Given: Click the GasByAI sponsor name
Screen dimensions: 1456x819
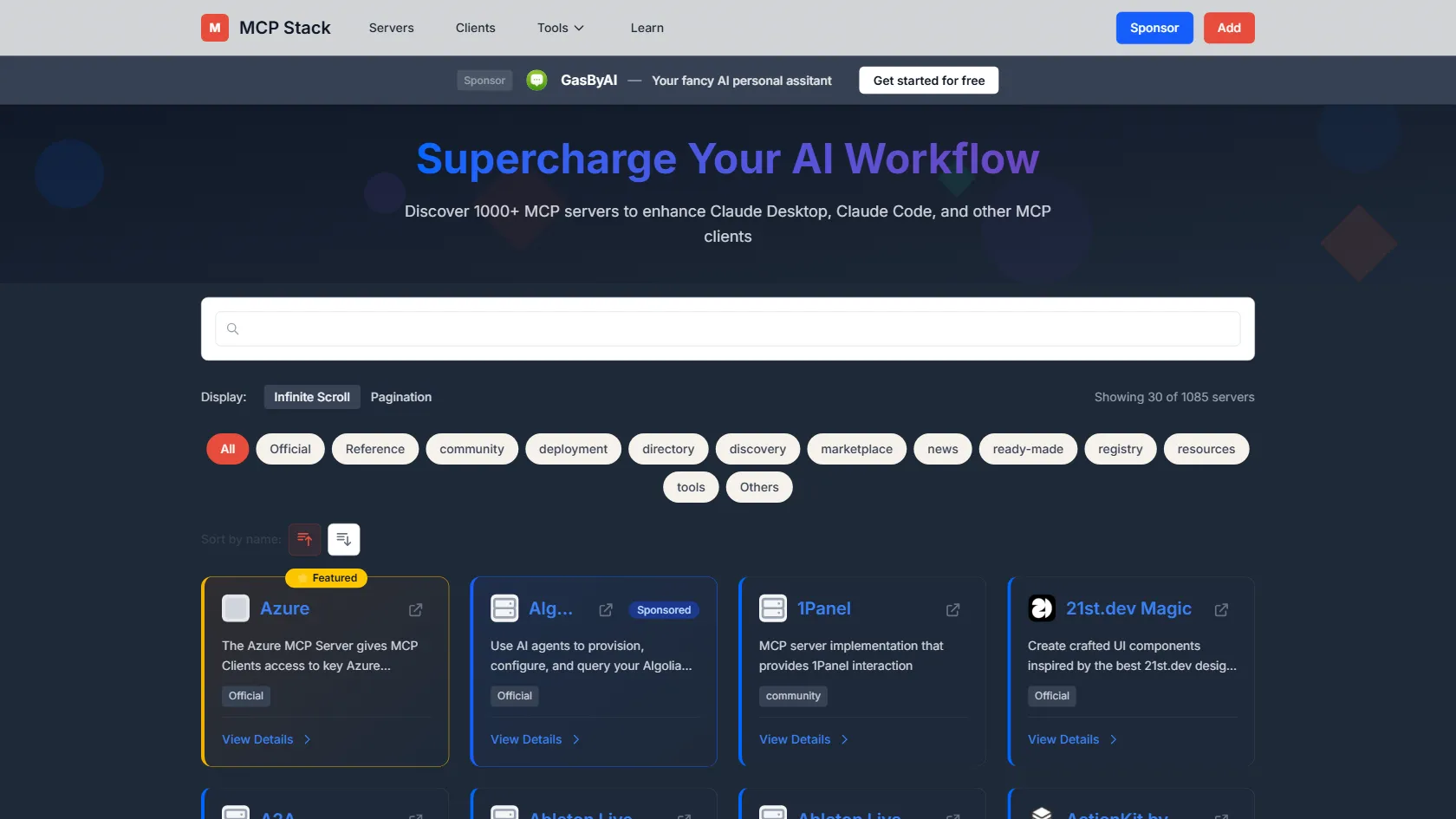Looking at the screenshot, I should tap(589, 80).
